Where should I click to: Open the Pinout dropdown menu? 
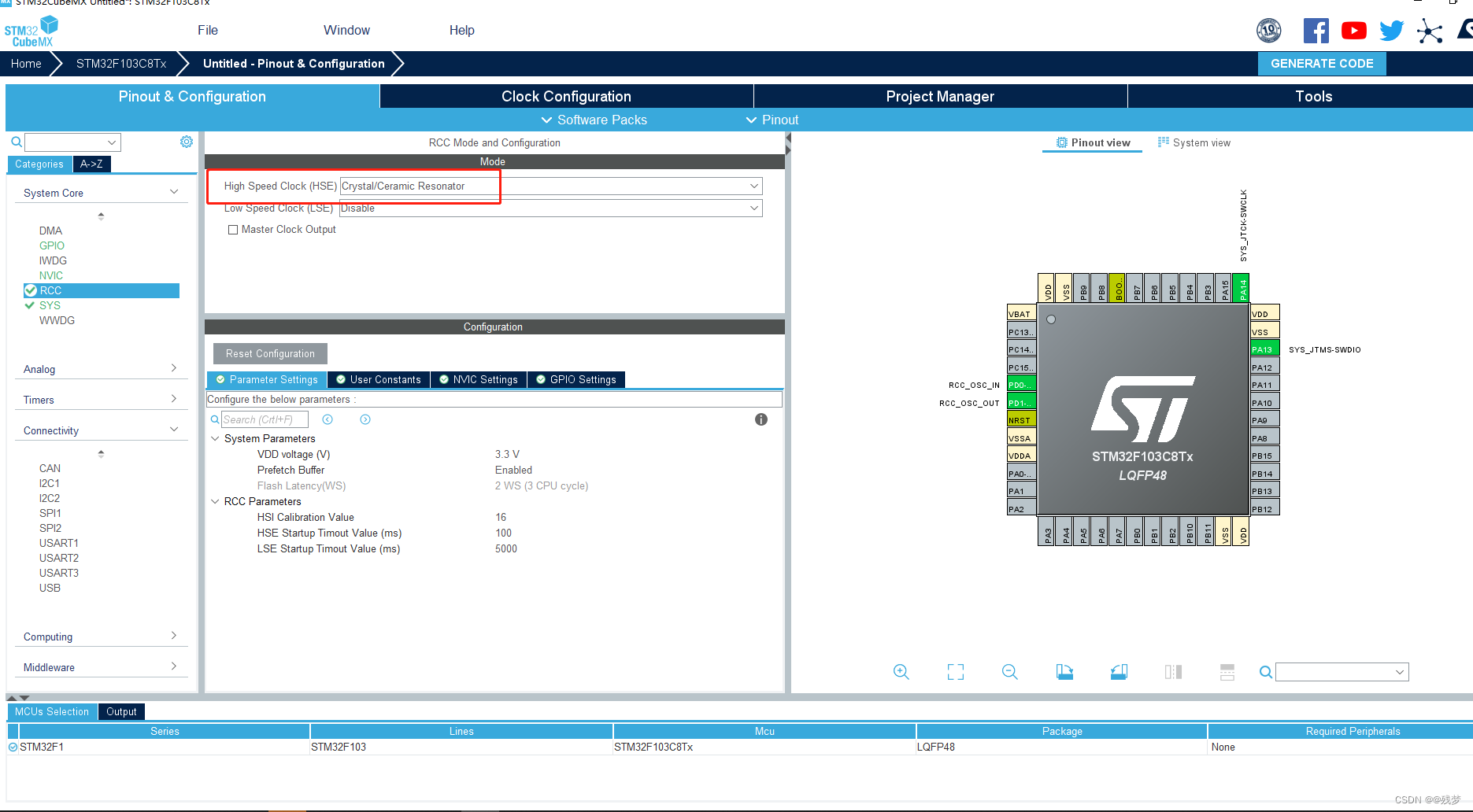point(772,120)
